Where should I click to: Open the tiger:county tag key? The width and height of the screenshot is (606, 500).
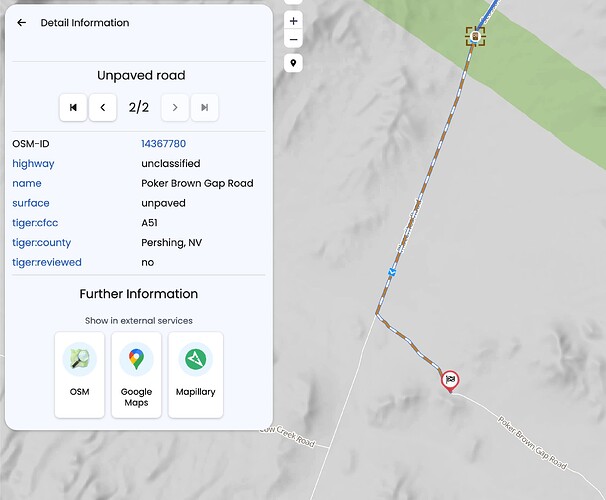[41, 243]
